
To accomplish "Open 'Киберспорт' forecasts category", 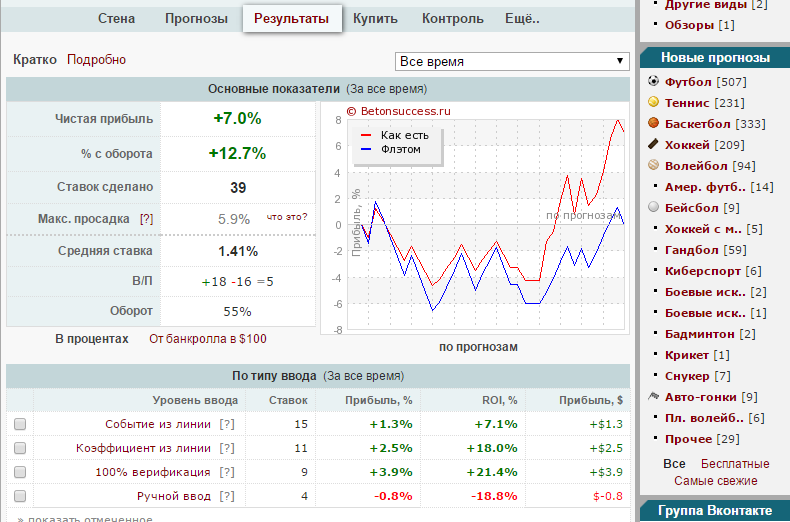I will [702, 271].
